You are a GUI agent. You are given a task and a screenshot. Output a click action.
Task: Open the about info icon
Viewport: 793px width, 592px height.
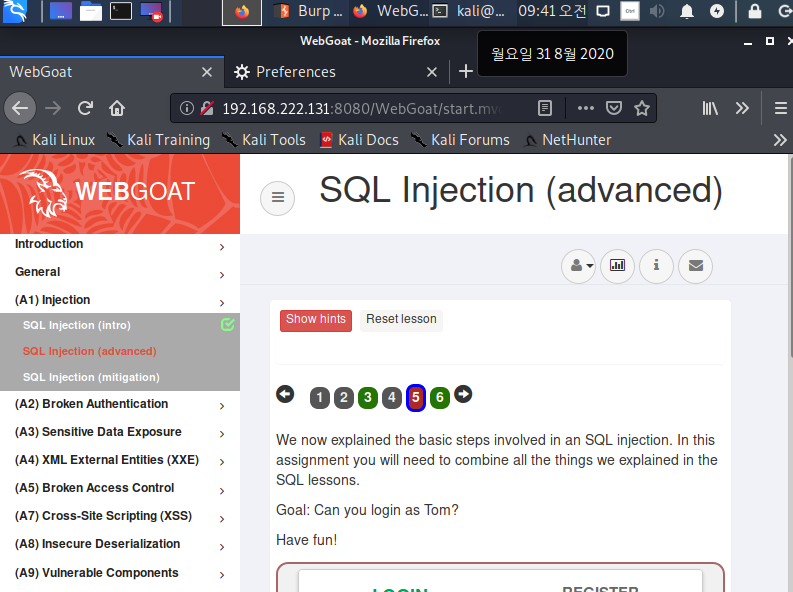click(656, 266)
